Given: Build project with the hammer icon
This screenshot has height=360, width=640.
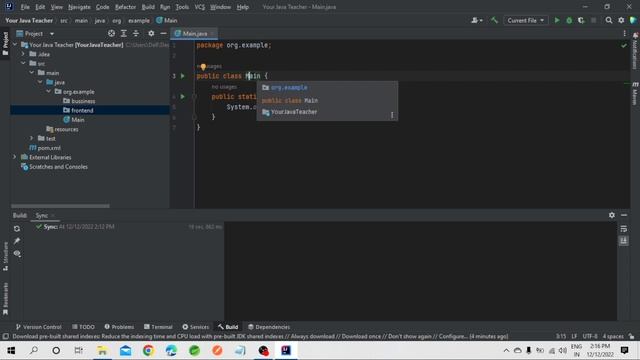Looking at the screenshot, I should (494, 20).
